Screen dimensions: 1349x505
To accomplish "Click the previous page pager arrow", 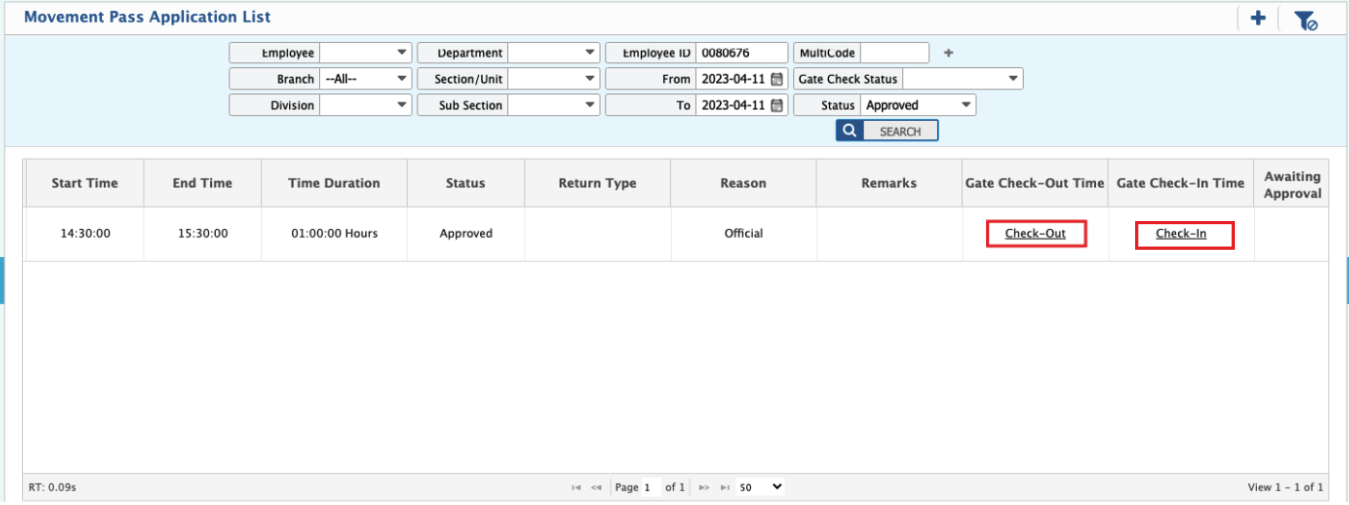I will [x=596, y=487].
